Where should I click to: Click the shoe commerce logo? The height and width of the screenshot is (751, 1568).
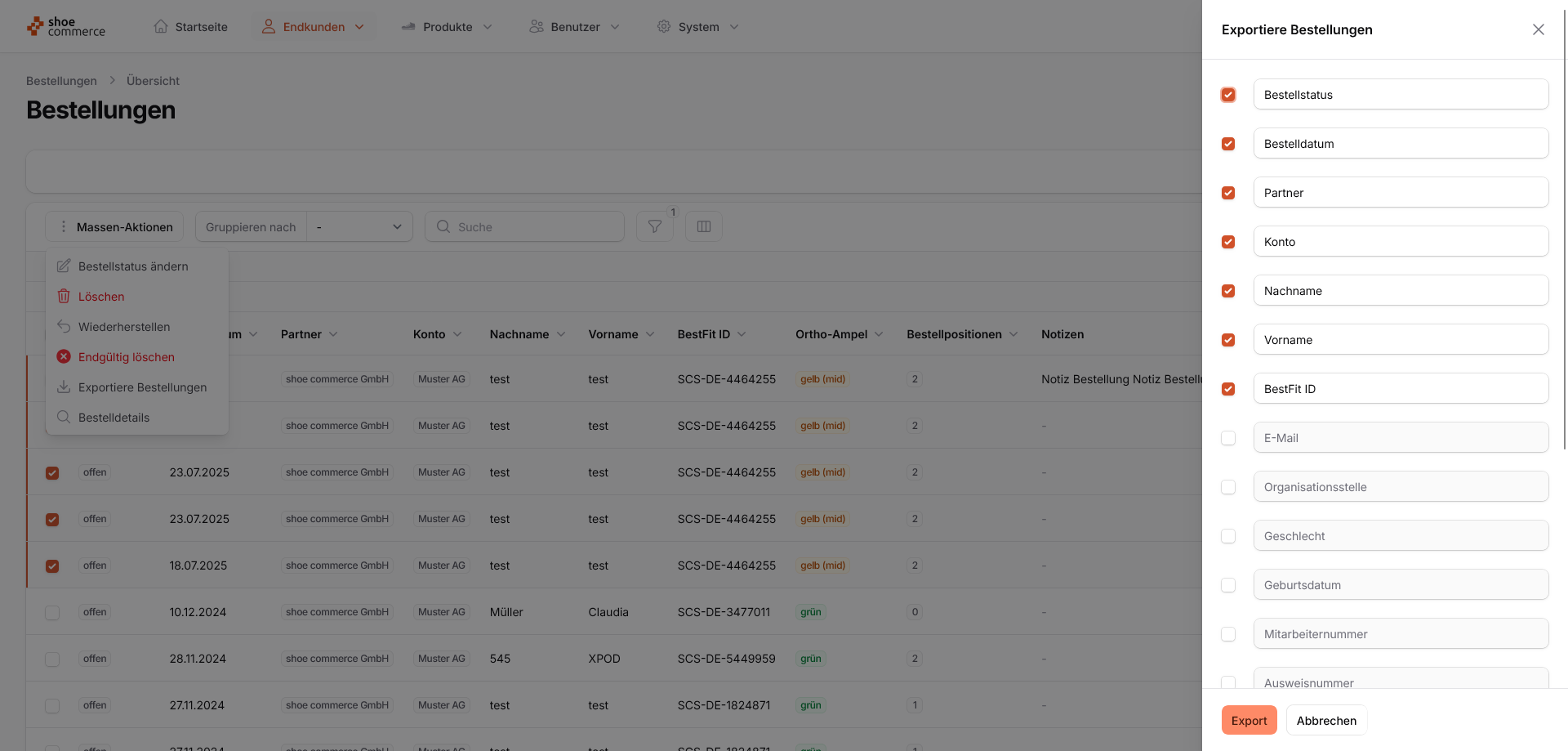pos(66,27)
